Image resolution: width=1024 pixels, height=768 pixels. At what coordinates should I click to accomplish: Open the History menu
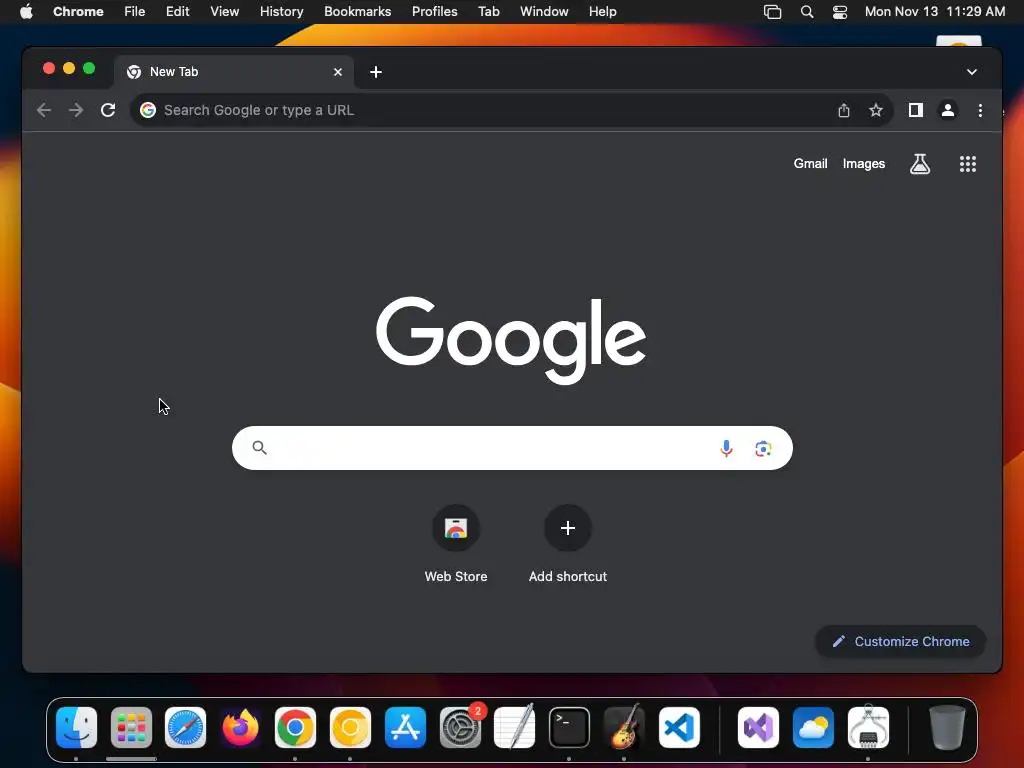[281, 12]
